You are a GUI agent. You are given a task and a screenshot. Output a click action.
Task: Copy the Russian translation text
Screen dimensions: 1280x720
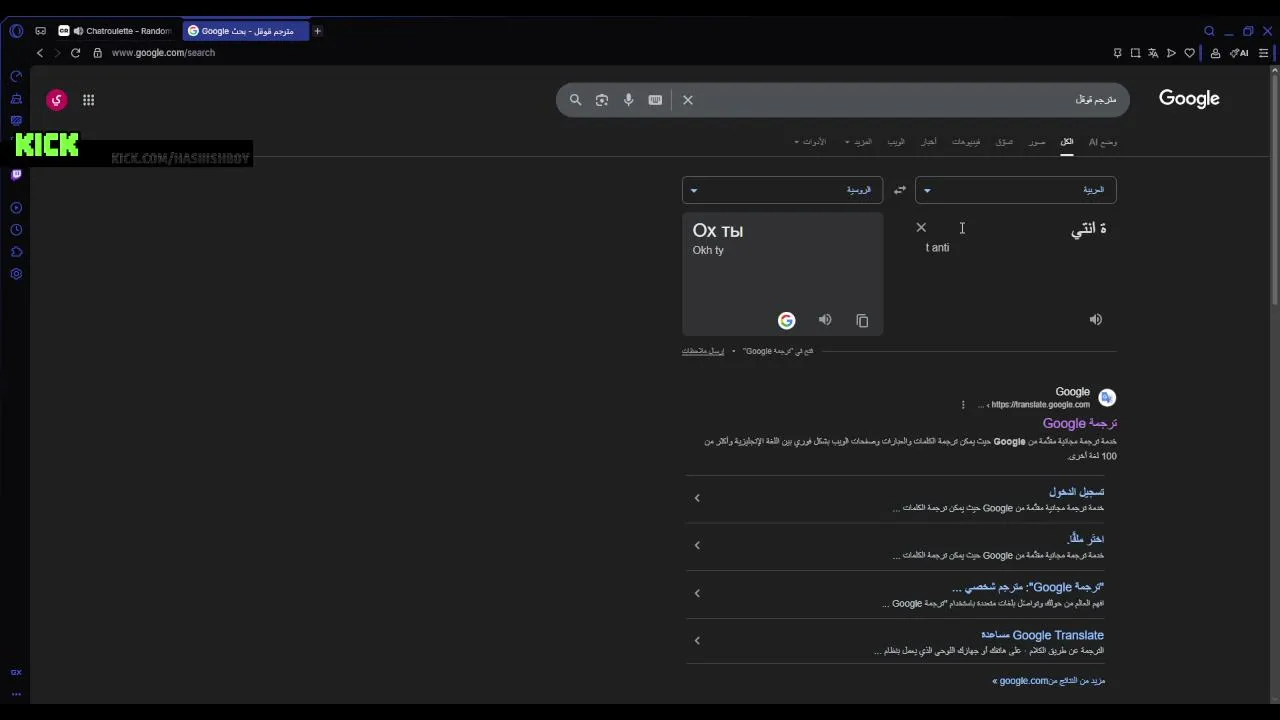(862, 320)
